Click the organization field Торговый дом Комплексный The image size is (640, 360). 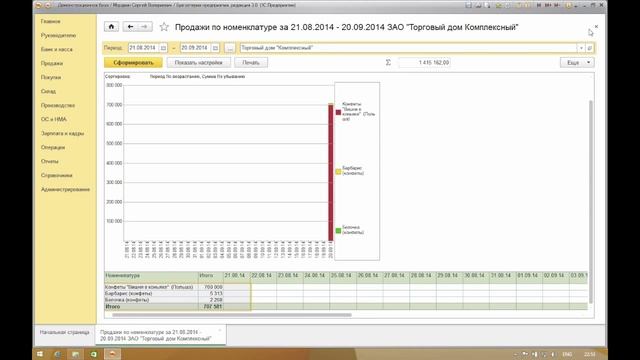pos(408,48)
